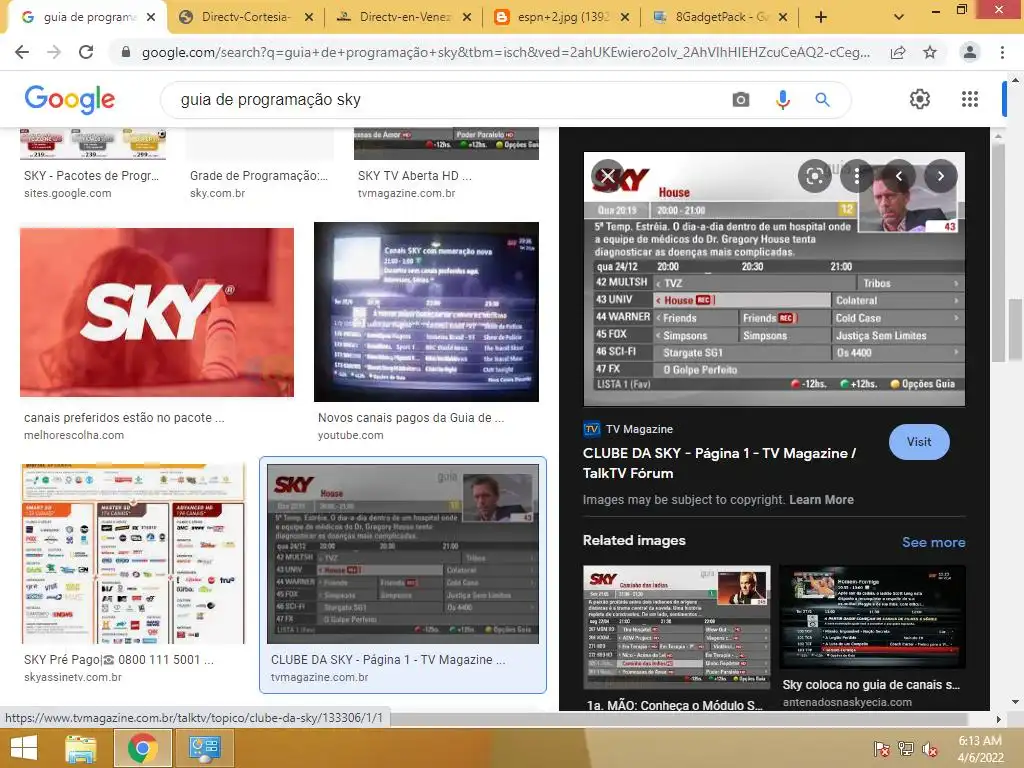
Task: Click the network tray icon
Action: coord(906,748)
